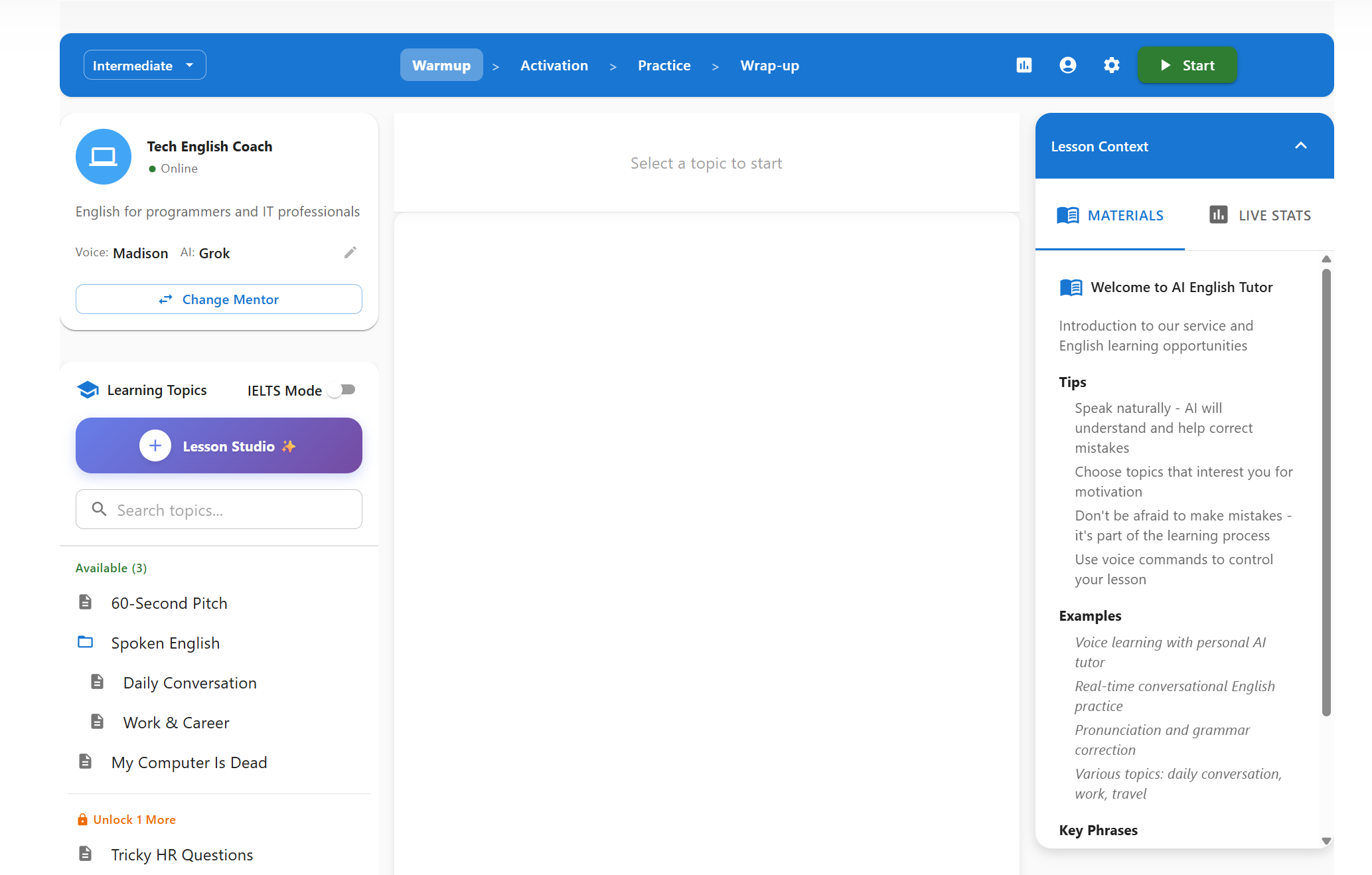
Task: Open settings gear icon
Action: 1111,65
